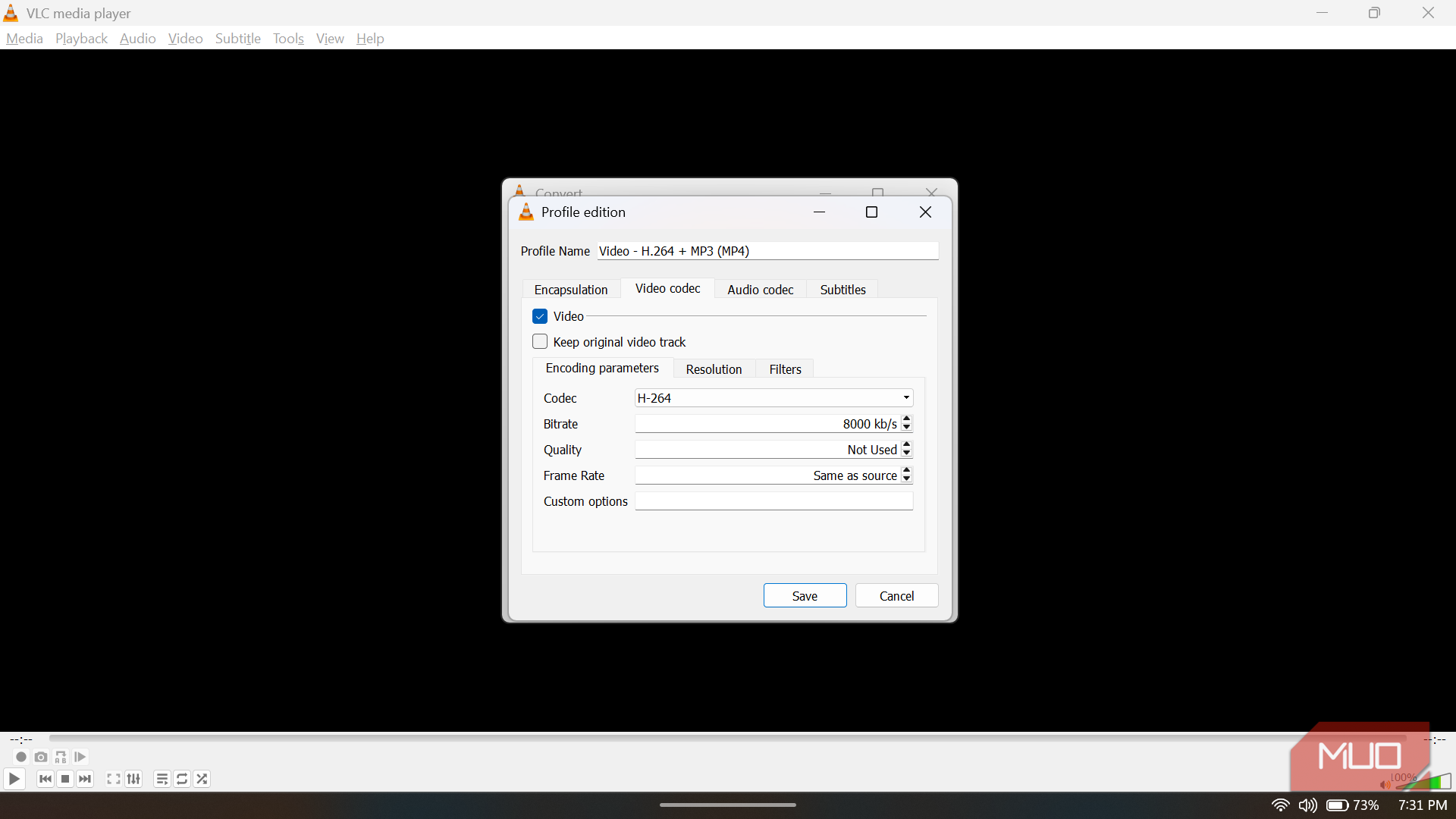Skip to next media in playlist
This screenshot has width=1456, height=819.
[x=85, y=779]
